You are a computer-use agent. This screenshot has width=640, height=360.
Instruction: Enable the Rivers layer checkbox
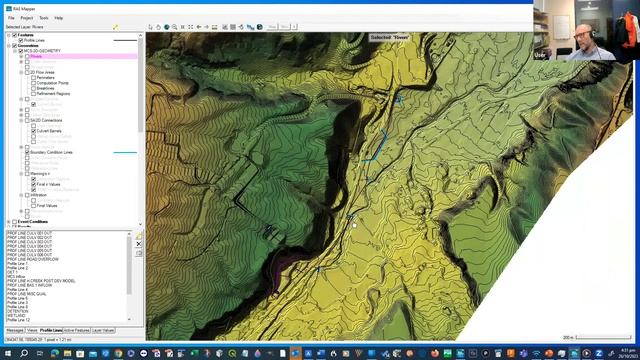click(x=27, y=56)
